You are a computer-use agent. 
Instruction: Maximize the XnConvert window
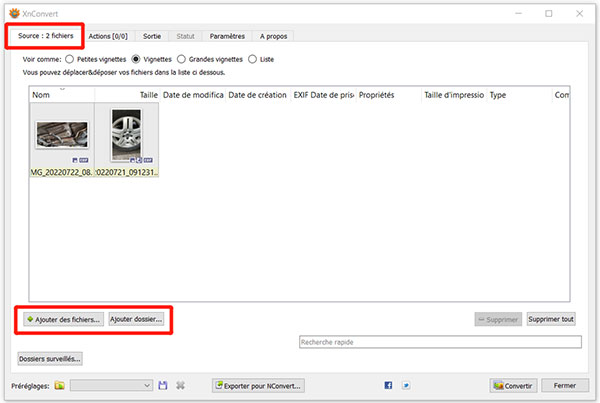pos(549,13)
